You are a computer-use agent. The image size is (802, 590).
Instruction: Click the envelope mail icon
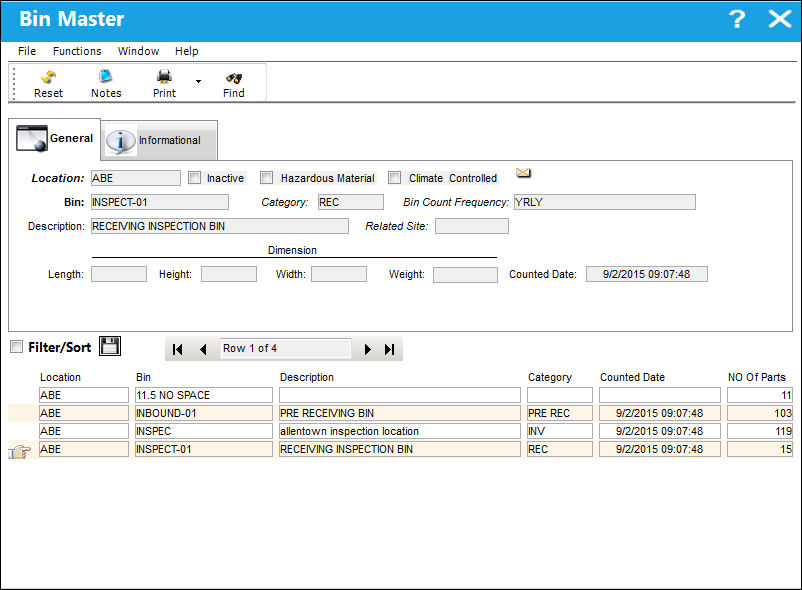point(523,173)
